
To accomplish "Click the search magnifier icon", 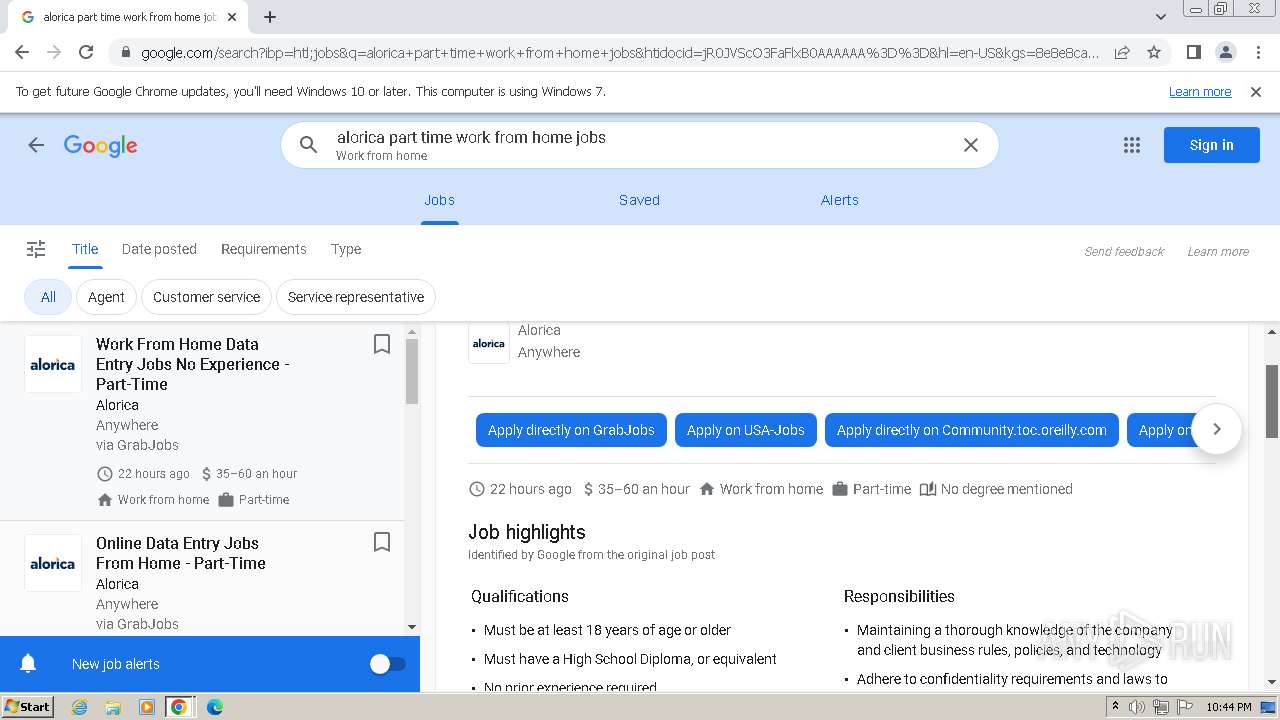I will [308, 145].
